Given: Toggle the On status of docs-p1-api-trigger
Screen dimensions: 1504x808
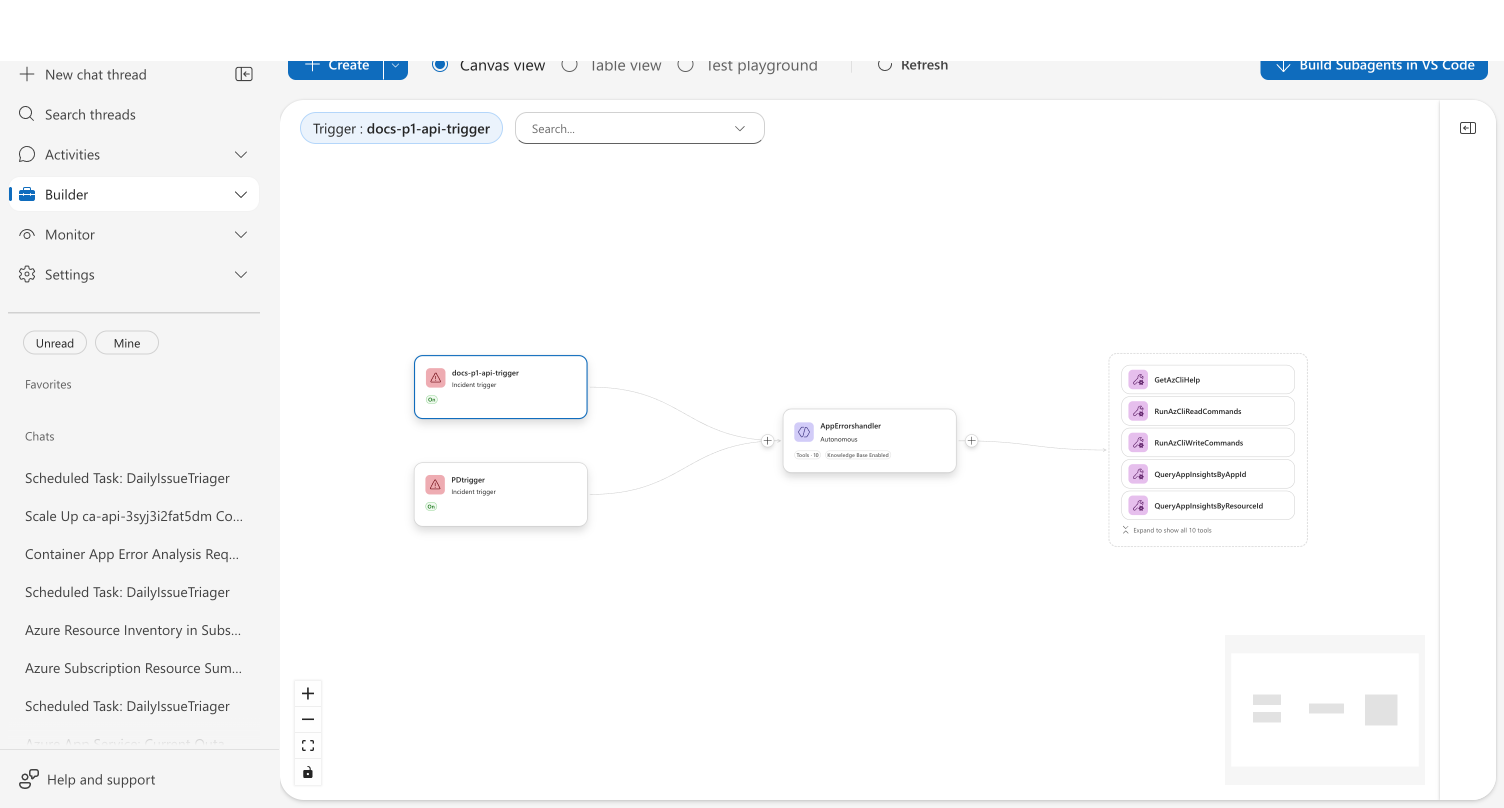Looking at the screenshot, I should coord(432,399).
